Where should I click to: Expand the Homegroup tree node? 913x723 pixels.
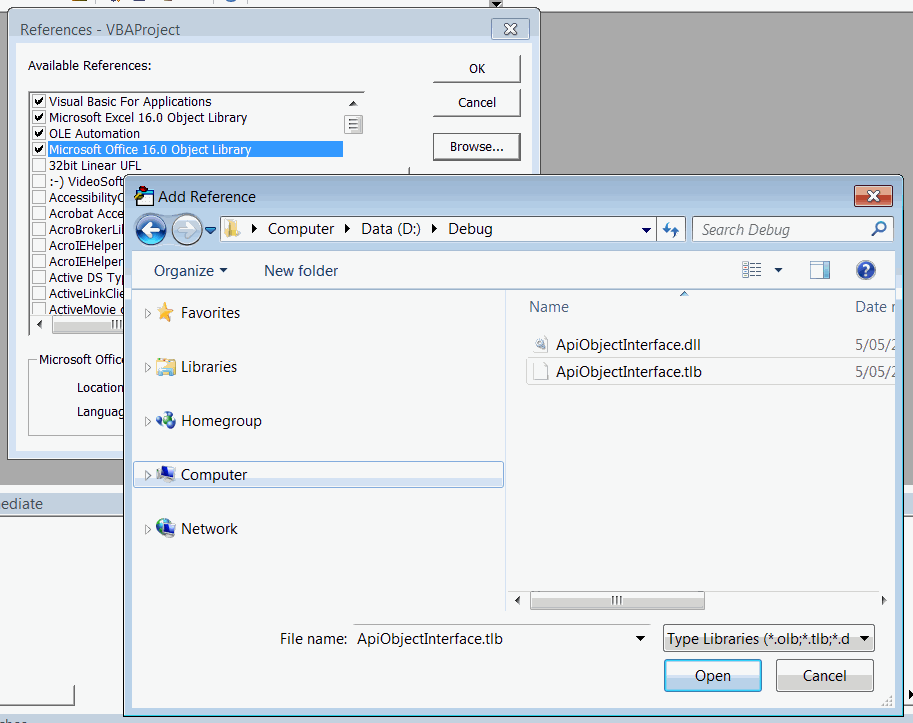pyautogui.click(x=147, y=421)
